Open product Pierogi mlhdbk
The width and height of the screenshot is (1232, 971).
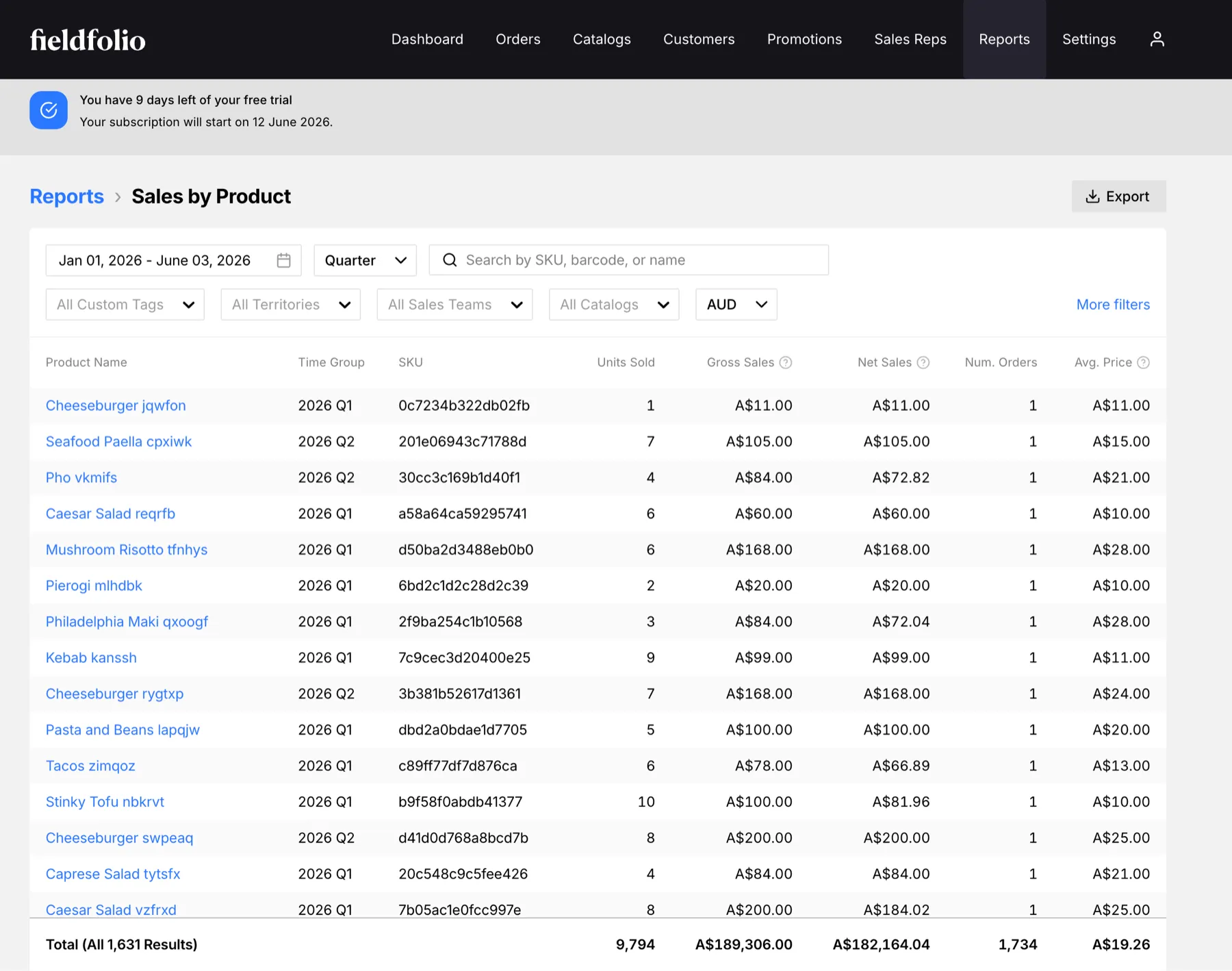point(94,585)
